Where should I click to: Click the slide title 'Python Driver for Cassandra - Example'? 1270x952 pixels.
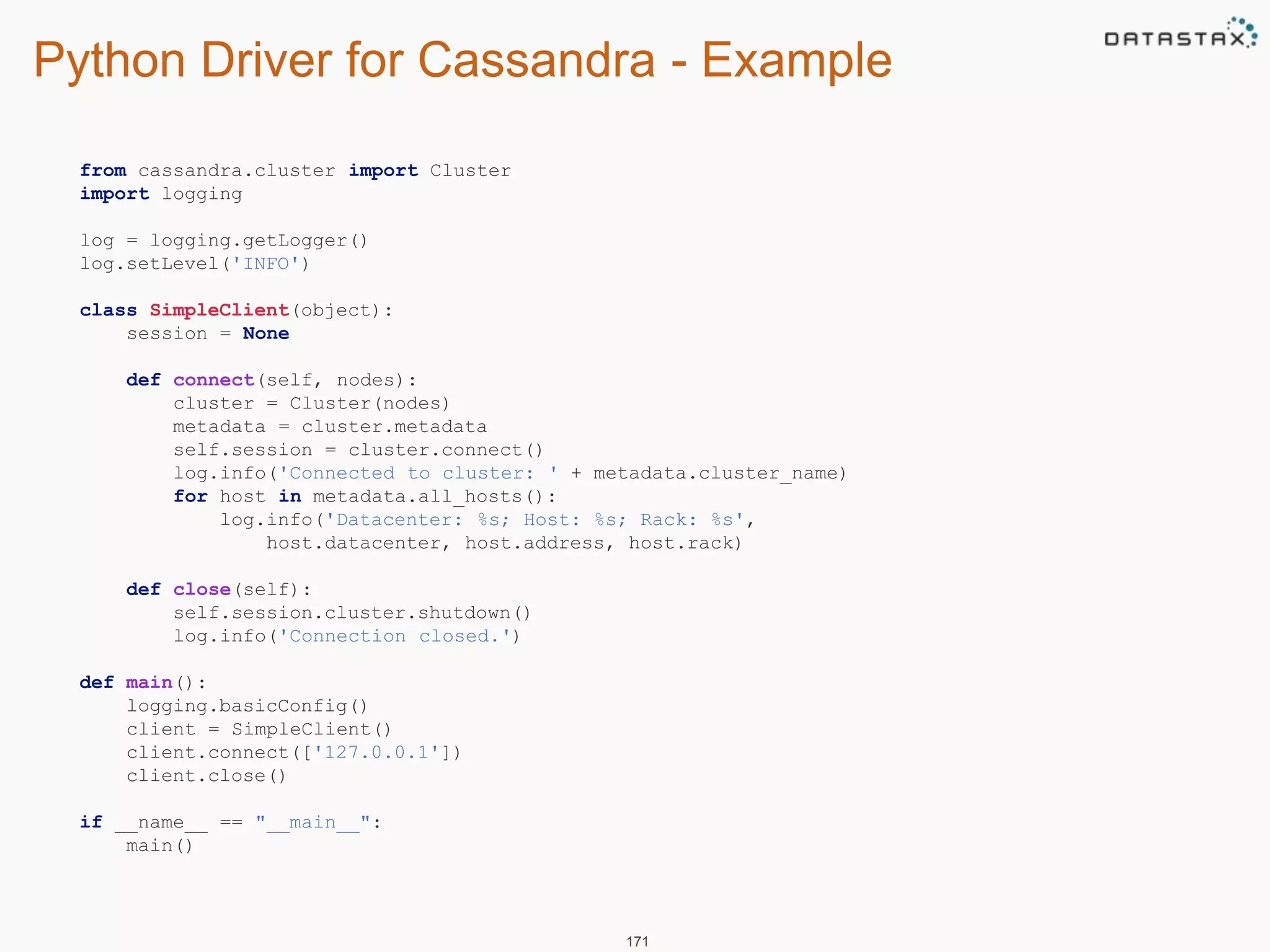pyautogui.click(x=463, y=61)
